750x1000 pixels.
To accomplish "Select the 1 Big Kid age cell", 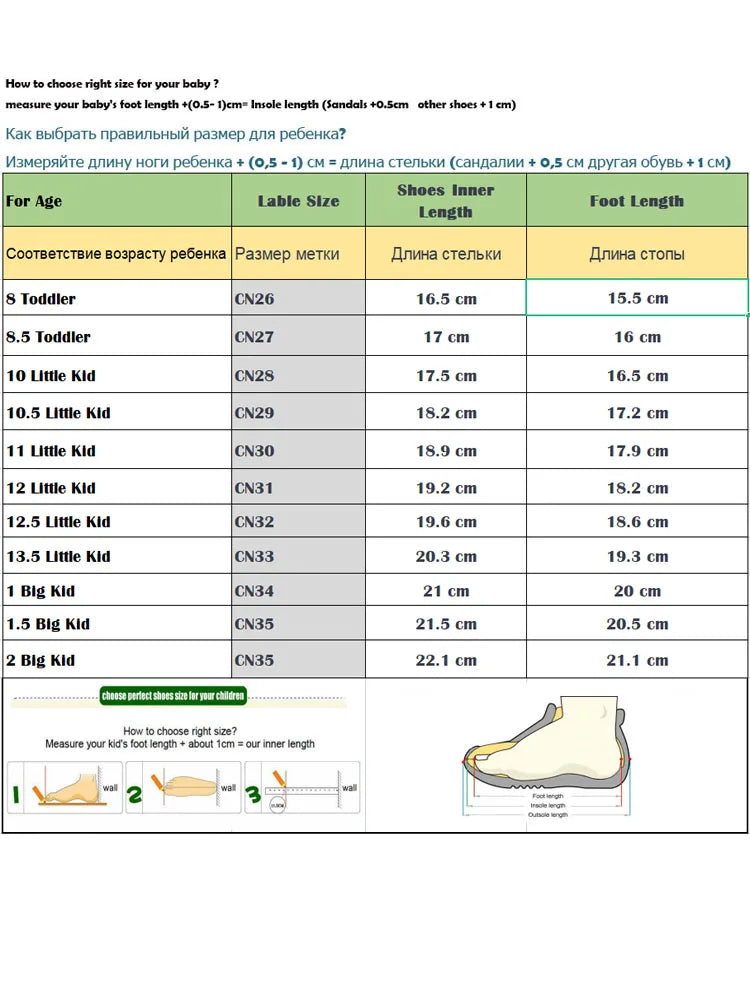I will click(x=117, y=590).
